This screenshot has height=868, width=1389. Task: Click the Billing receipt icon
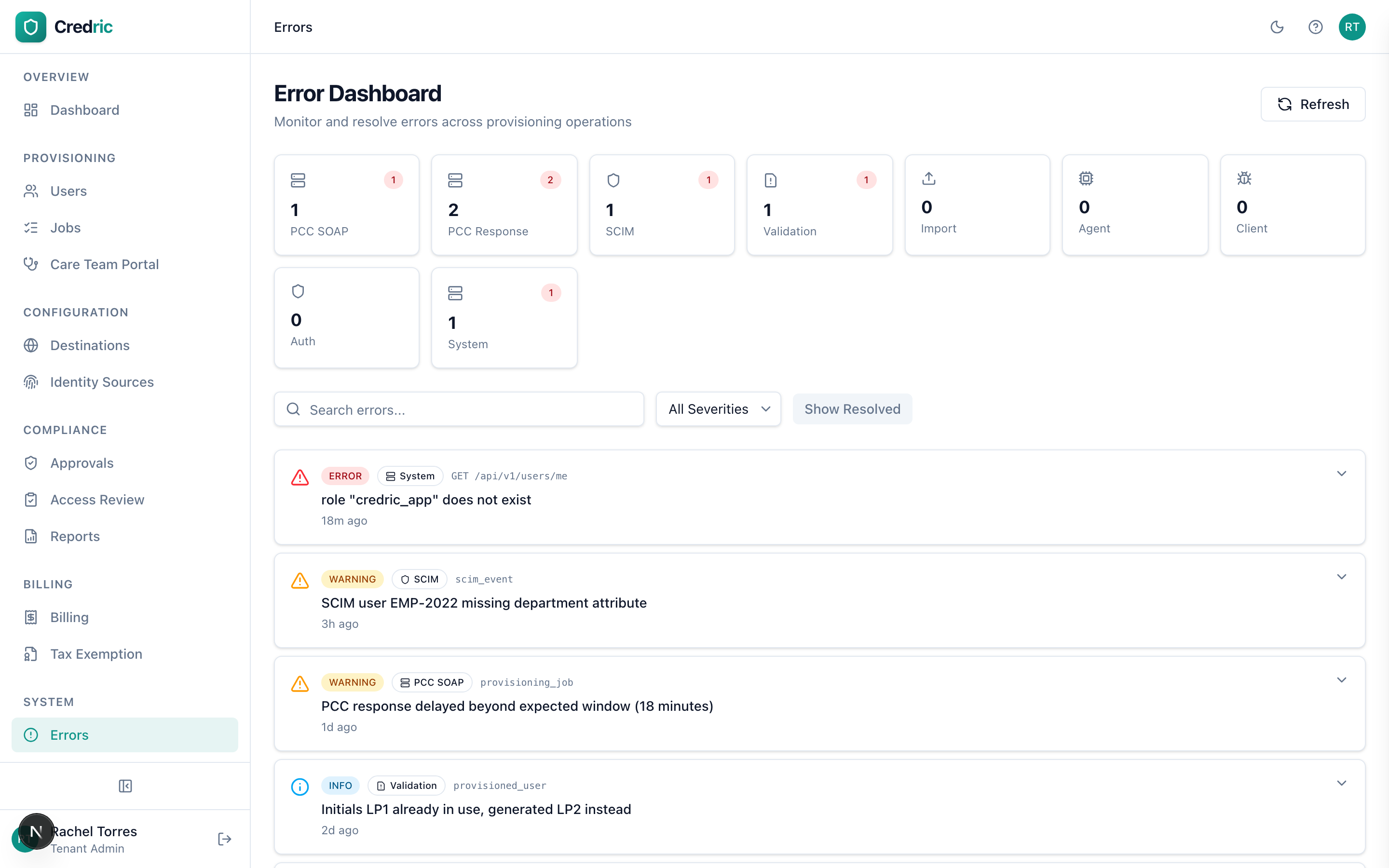coord(31,618)
